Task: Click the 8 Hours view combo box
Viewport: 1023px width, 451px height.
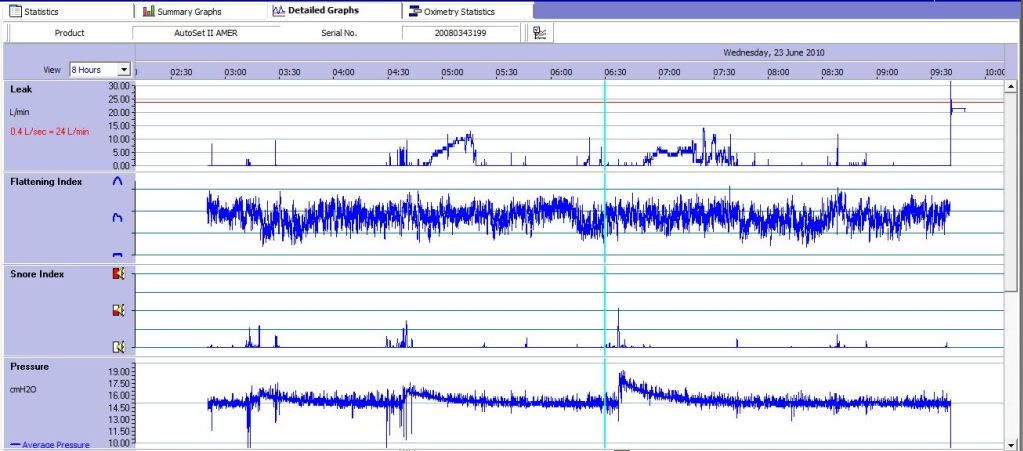Action: (100, 70)
